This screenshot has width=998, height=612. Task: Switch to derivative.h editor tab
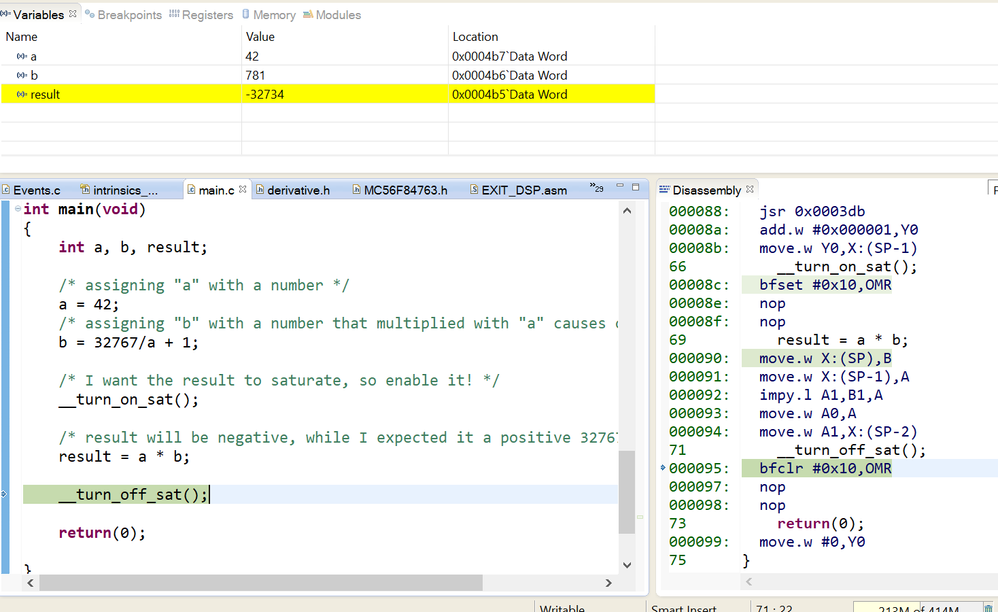click(x=293, y=190)
